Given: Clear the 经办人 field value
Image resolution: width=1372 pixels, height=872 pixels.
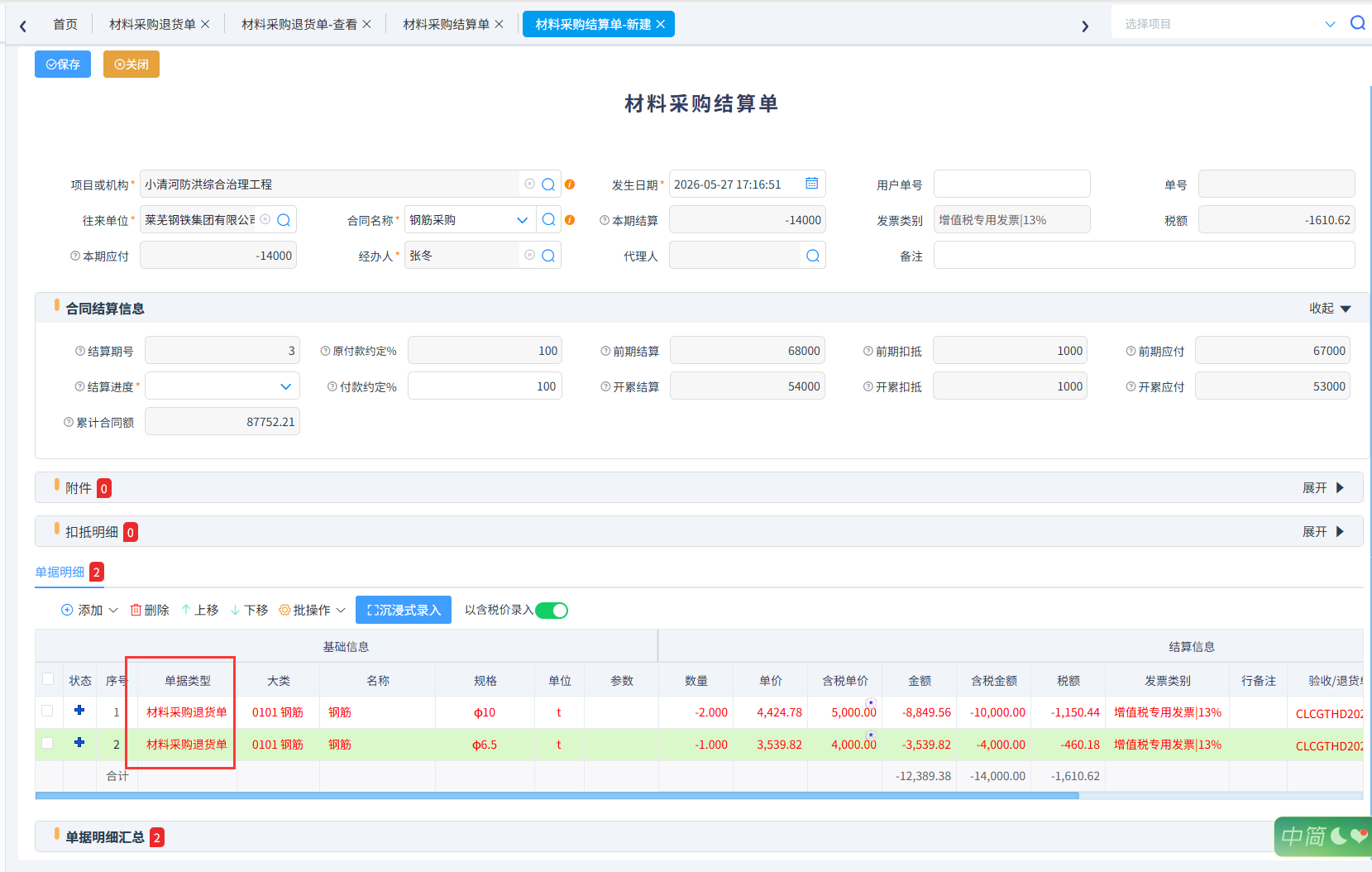Looking at the screenshot, I should coord(529,255).
